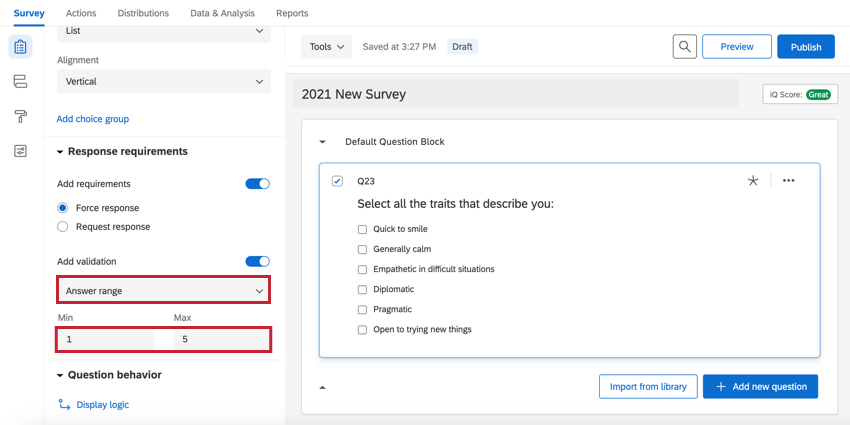Open the Q23 three-dot options menu
This screenshot has height=425, width=850.
point(789,181)
